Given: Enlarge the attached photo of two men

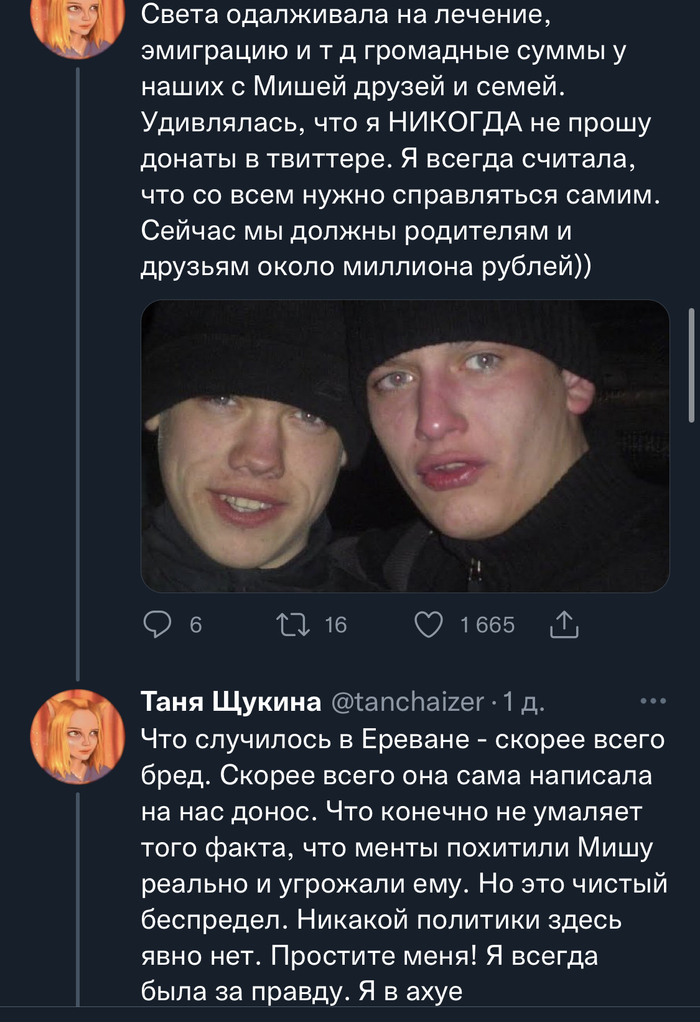Looking at the screenshot, I should (405, 445).
